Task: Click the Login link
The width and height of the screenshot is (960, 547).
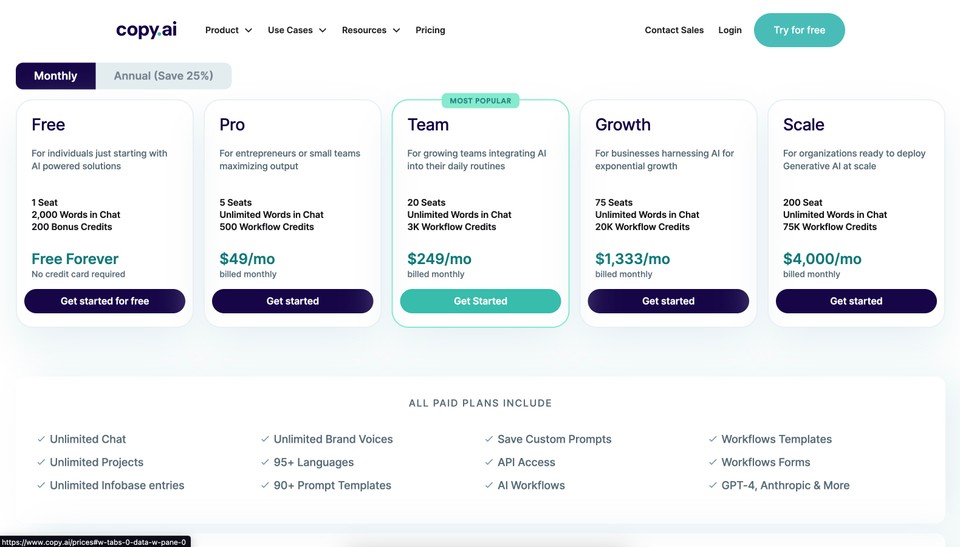Action: click(730, 30)
